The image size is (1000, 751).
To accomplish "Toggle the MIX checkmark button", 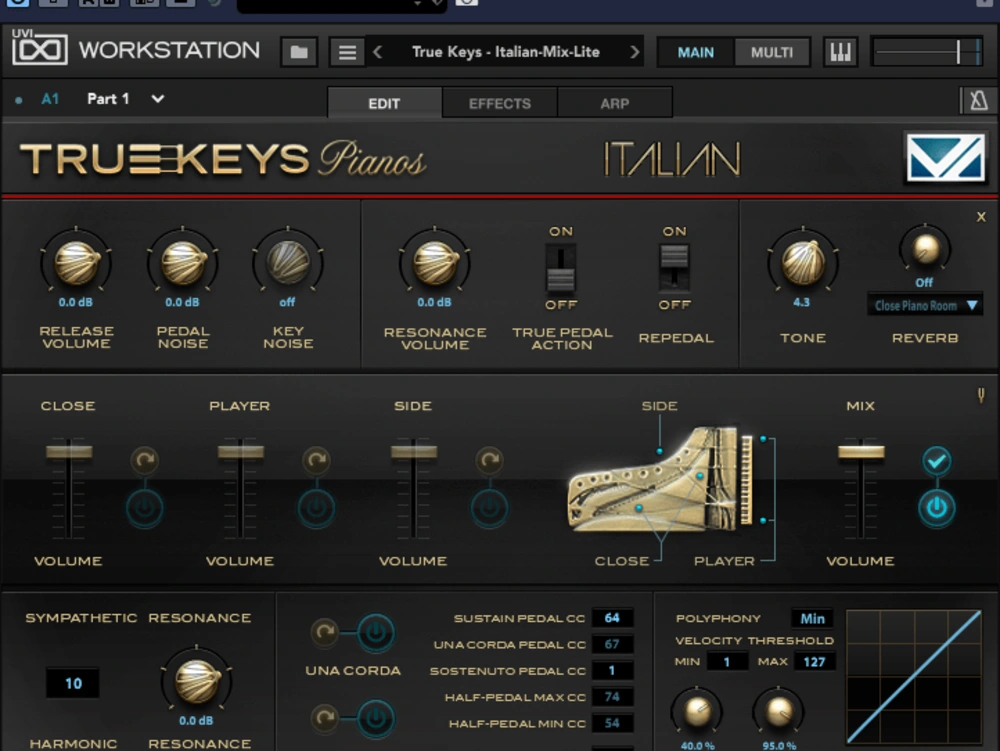I will [936, 460].
